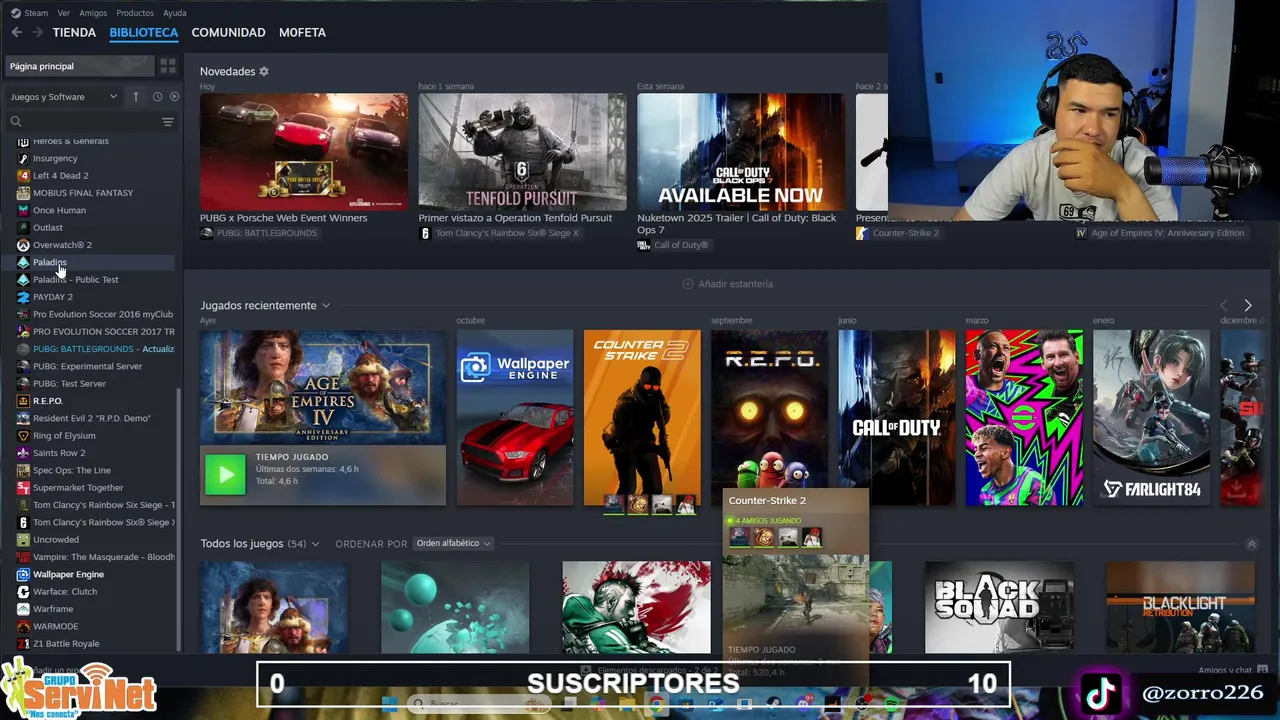The height and width of the screenshot is (720, 1280).
Task: Select Paladins in game list
Action: (x=50, y=263)
